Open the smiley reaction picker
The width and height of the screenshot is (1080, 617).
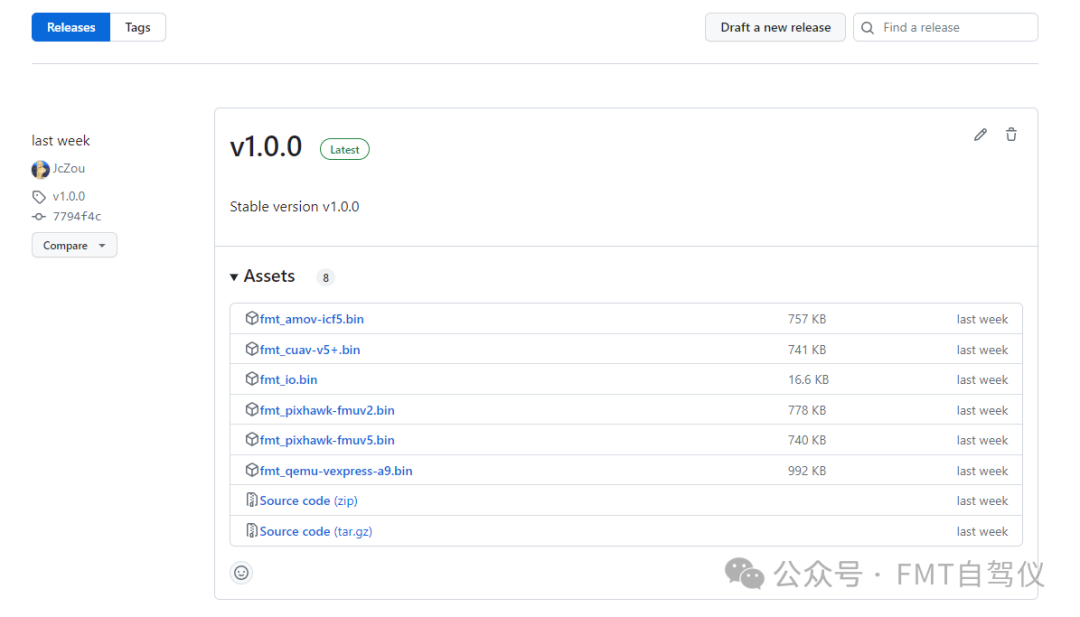coord(241,572)
